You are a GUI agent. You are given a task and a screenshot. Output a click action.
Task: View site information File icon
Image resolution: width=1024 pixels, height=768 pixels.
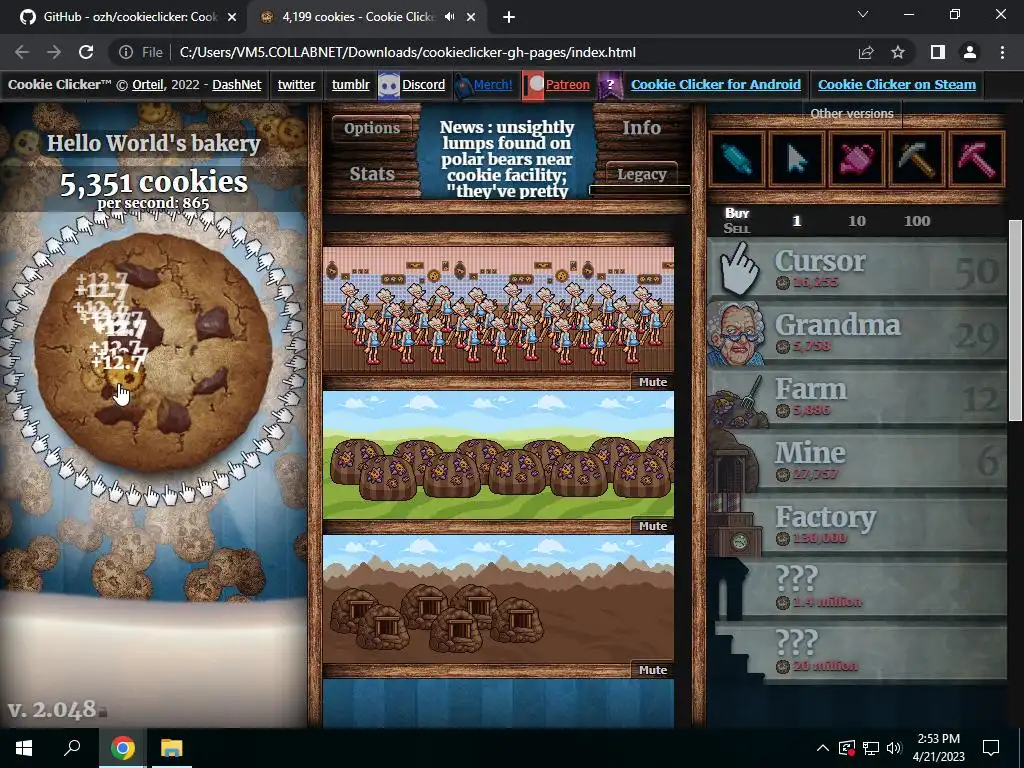pos(140,52)
